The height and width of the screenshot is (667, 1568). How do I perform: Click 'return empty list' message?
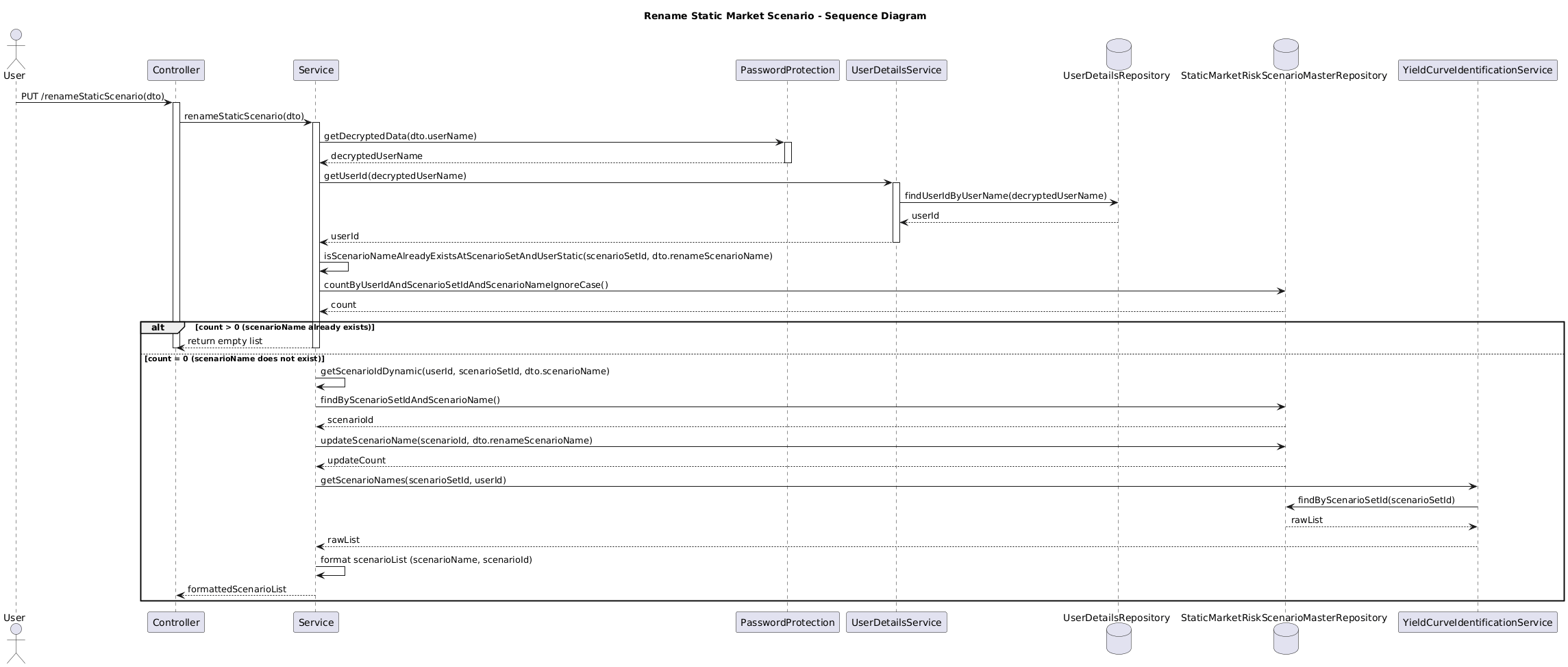pos(225,341)
